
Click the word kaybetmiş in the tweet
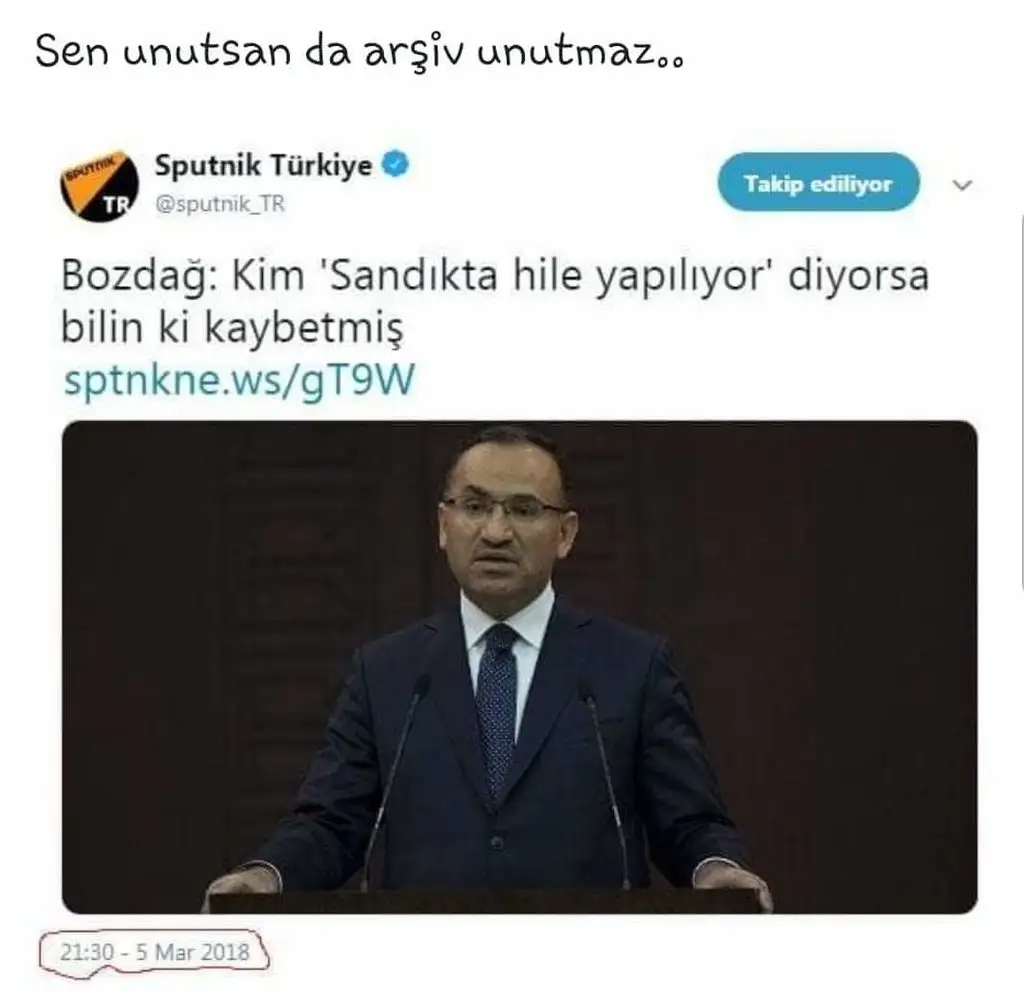coord(305,327)
